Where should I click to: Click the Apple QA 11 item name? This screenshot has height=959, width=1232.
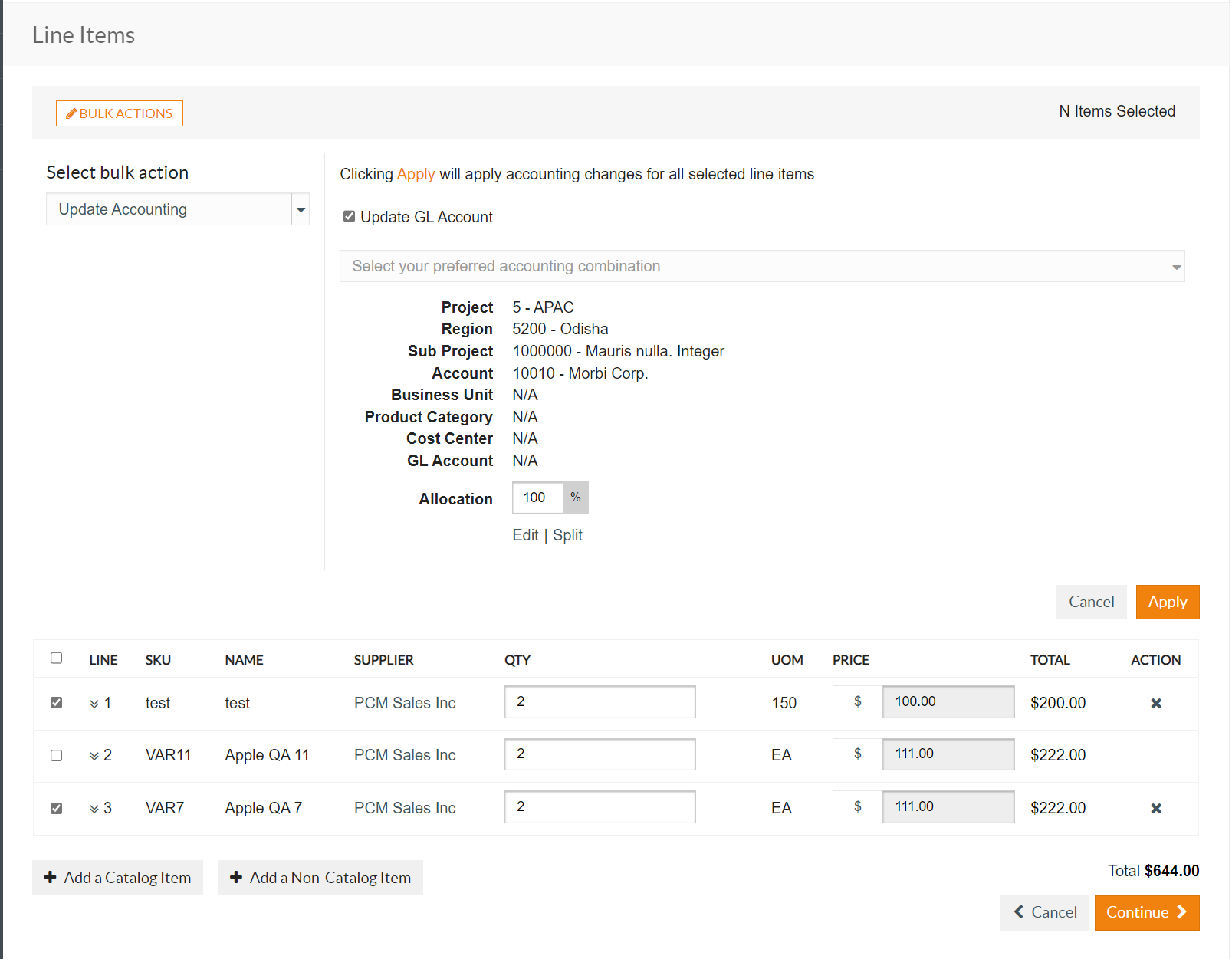pyautogui.click(x=267, y=755)
